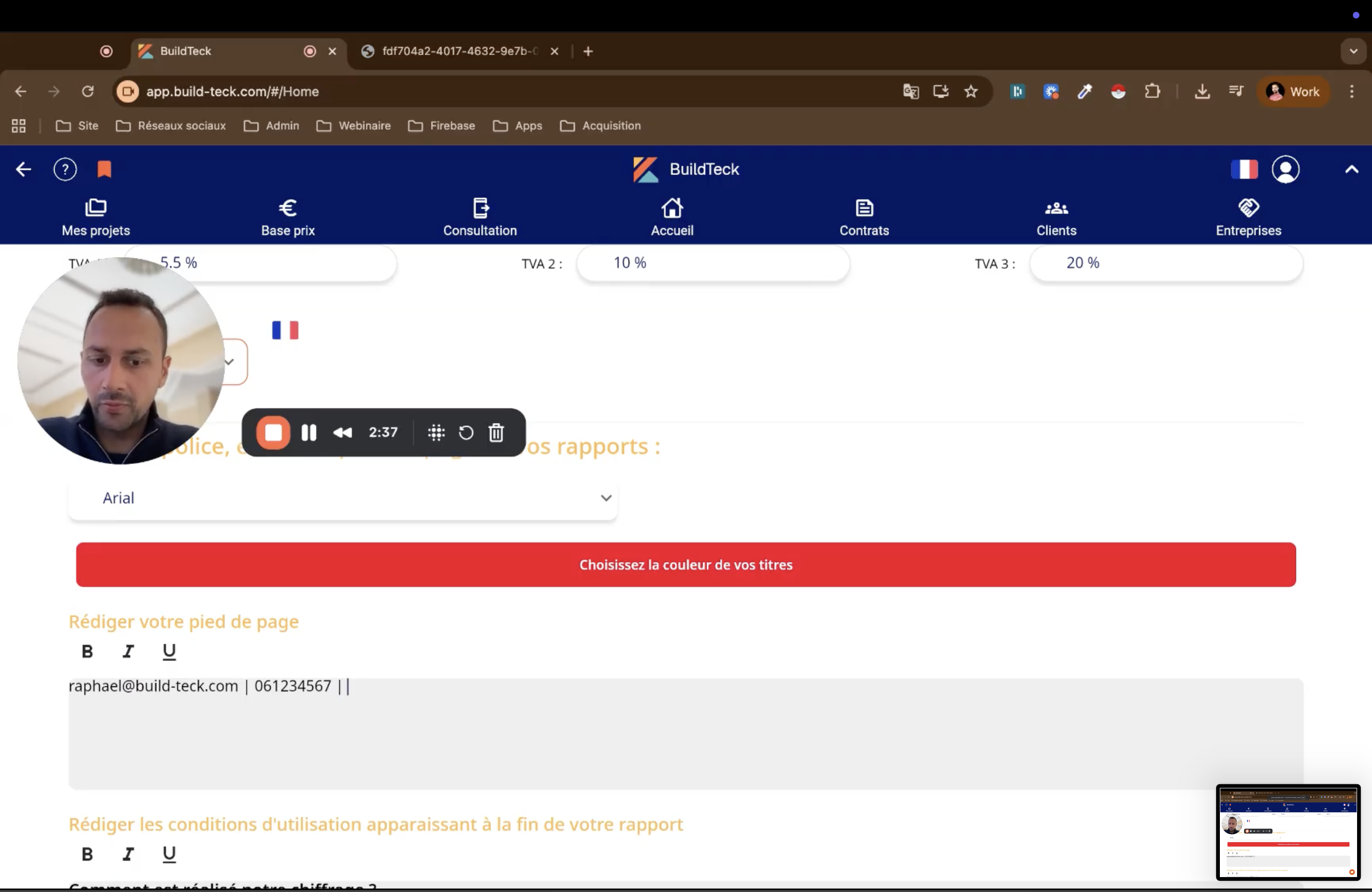Edit the TVA 3 field showing 20 %
The height and width of the screenshot is (892, 1372).
[x=1166, y=263]
